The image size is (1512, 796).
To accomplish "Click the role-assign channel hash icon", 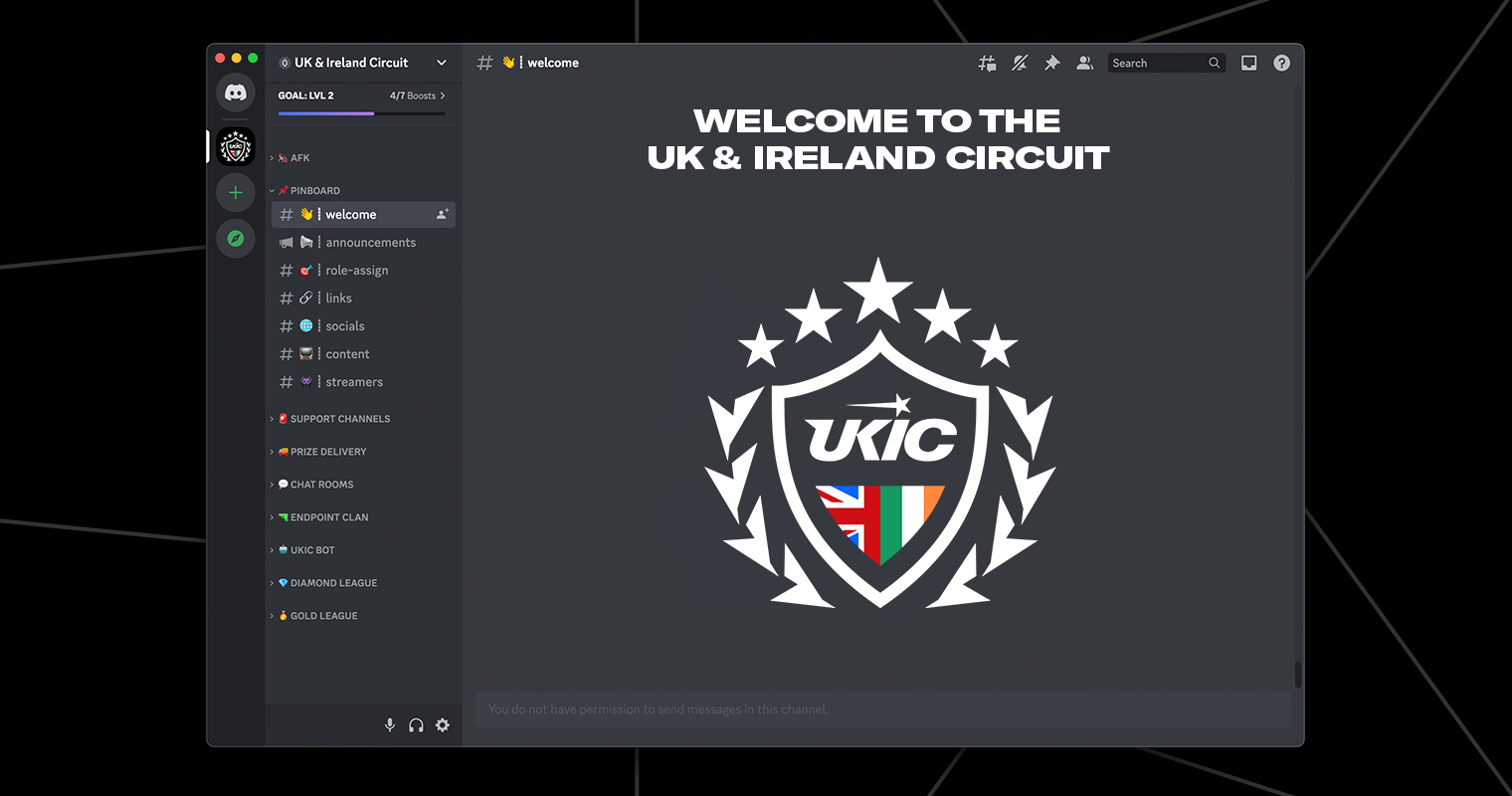I will point(286,271).
